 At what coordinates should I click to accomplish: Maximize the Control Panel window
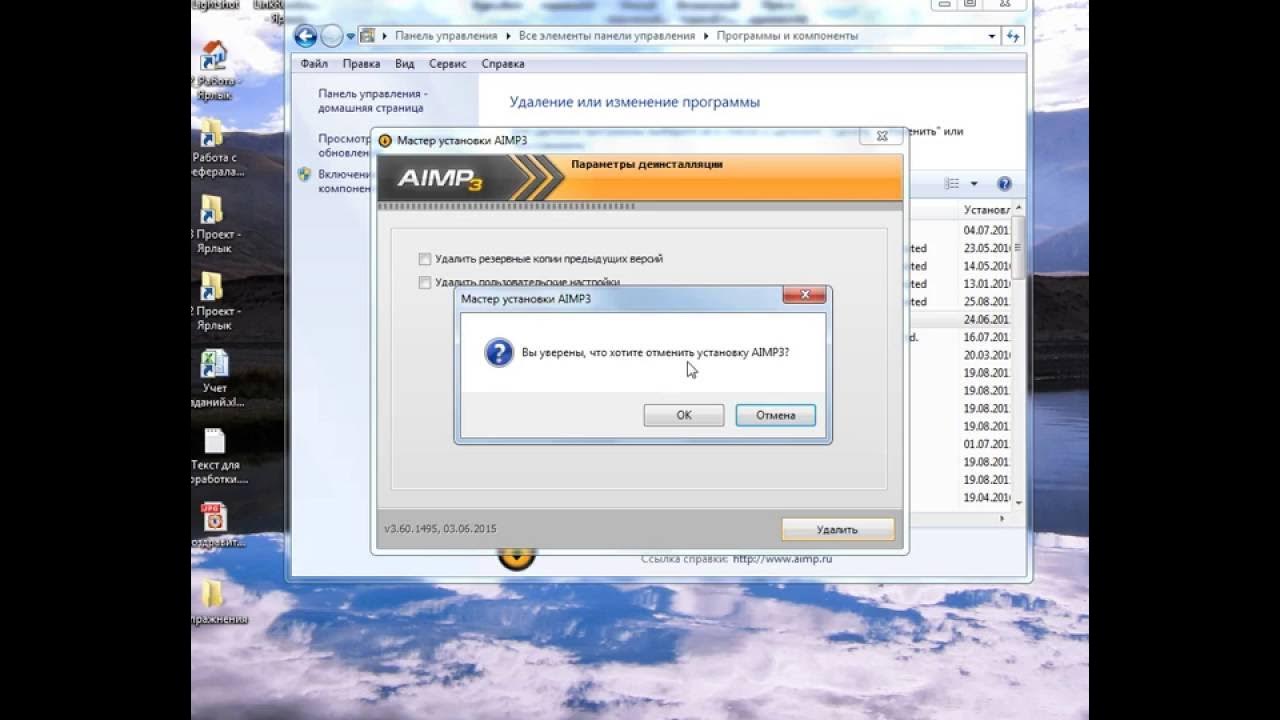(x=969, y=4)
